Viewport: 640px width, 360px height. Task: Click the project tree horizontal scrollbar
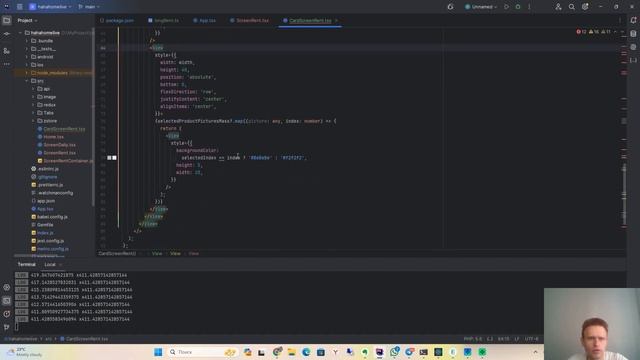click(39, 256)
